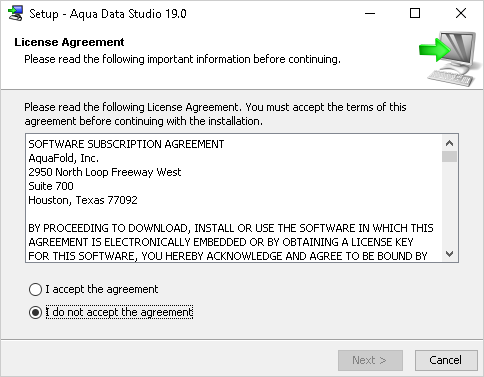The width and height of the screenshot is (484, 377).
Task: Click the 'BY PROCEEDING TO DOWNLOAD' paragraph
Action: [231, 242]
